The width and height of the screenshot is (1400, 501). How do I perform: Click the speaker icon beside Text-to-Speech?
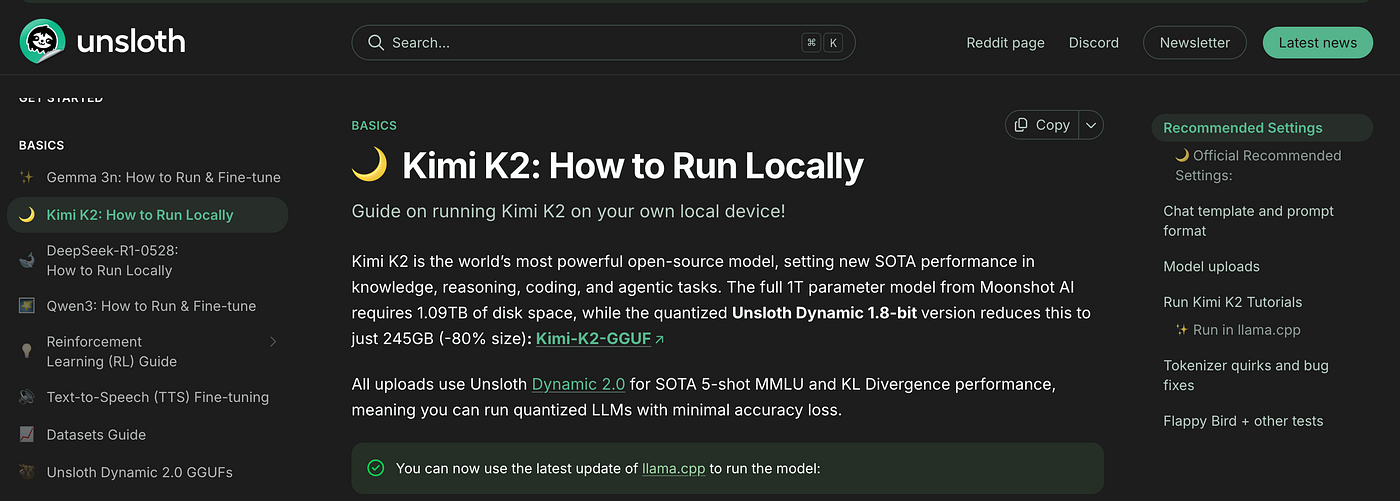27,397
